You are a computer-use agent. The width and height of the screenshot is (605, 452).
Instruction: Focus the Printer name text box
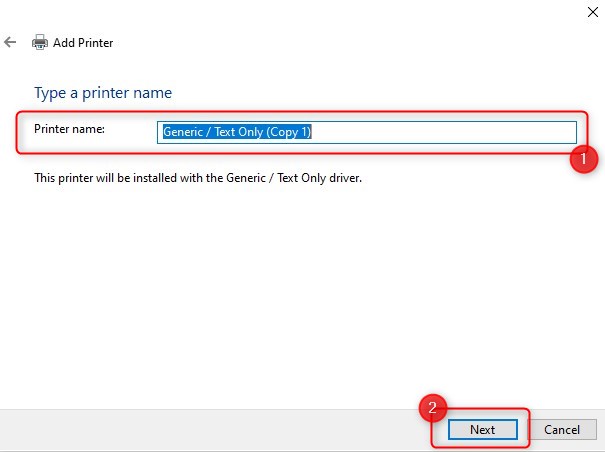click(367, 132)
